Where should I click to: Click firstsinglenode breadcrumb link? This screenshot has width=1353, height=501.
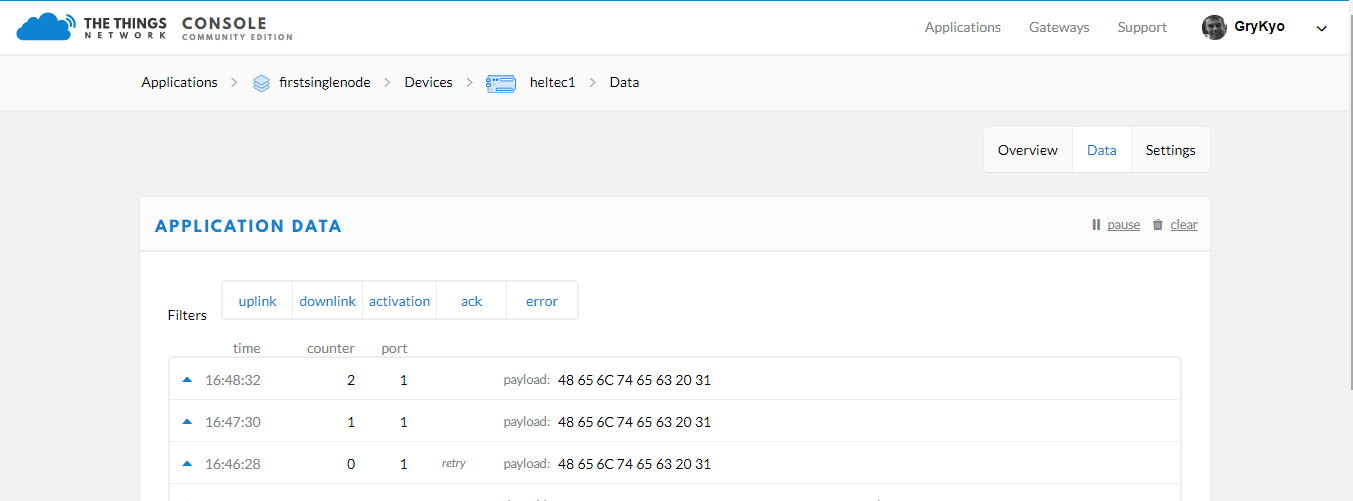coord(325,83)
